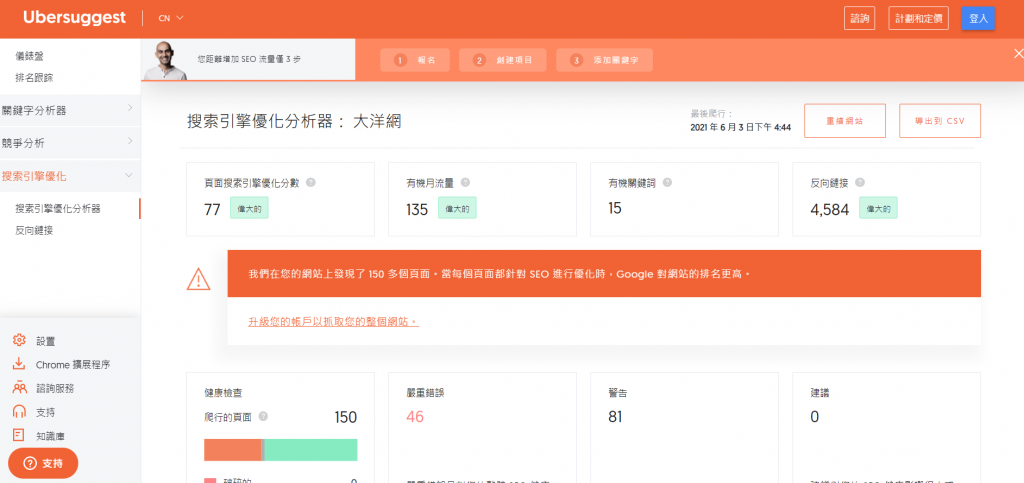Viewport: 1024px width, 483px height.
Task: Click the blue 登入 button
Action: tap(978, 18)
